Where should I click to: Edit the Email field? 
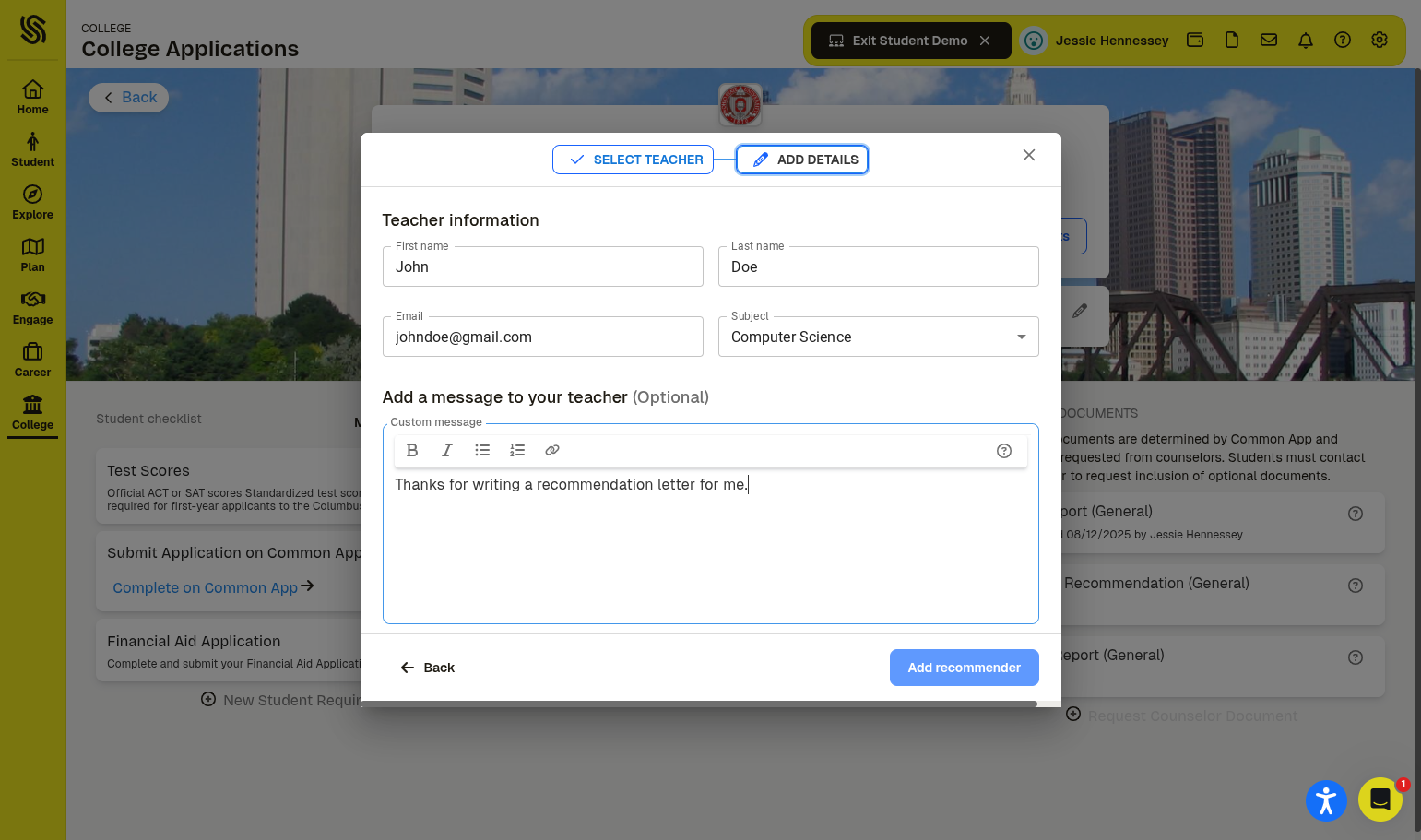542,337
